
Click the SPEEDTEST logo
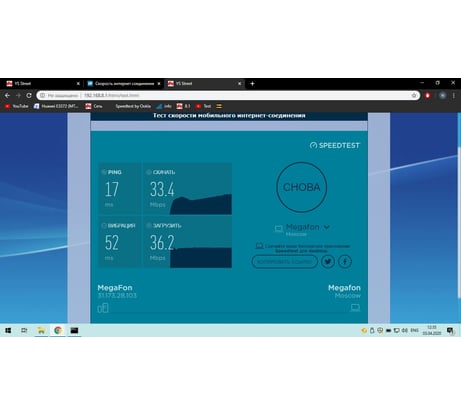335,145
